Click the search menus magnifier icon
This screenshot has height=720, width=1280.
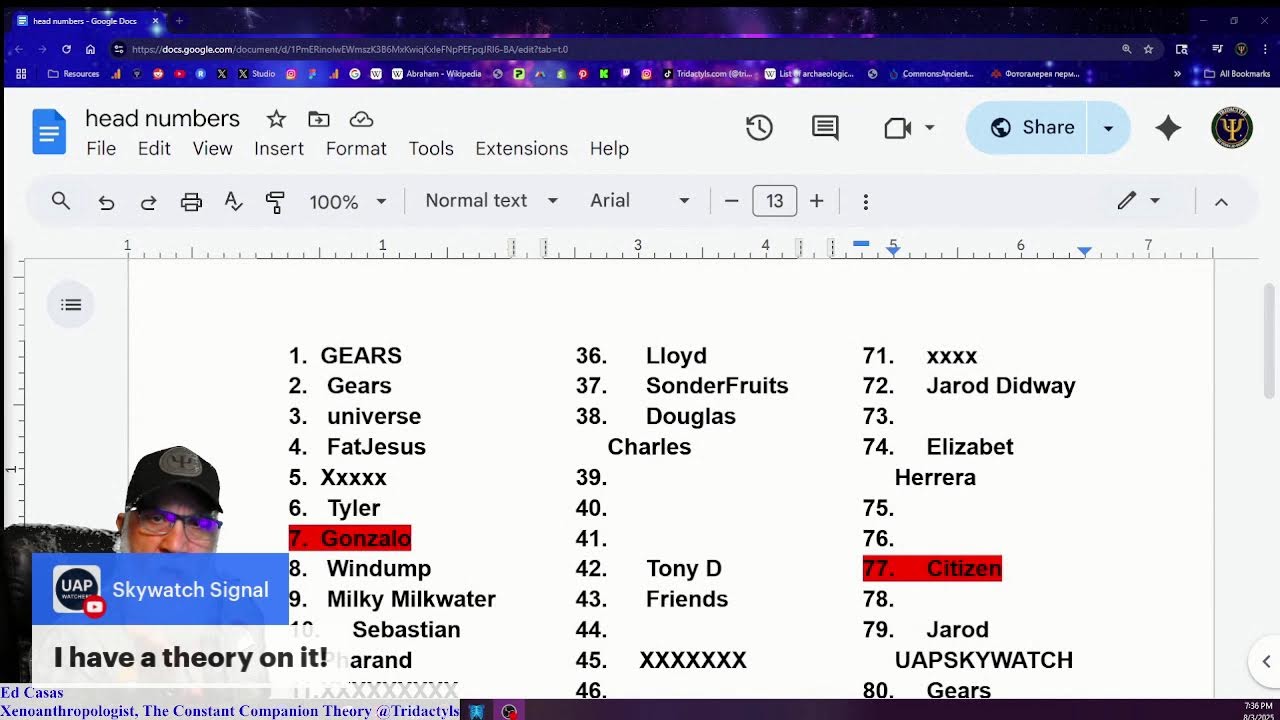click(x=61, y=201)
